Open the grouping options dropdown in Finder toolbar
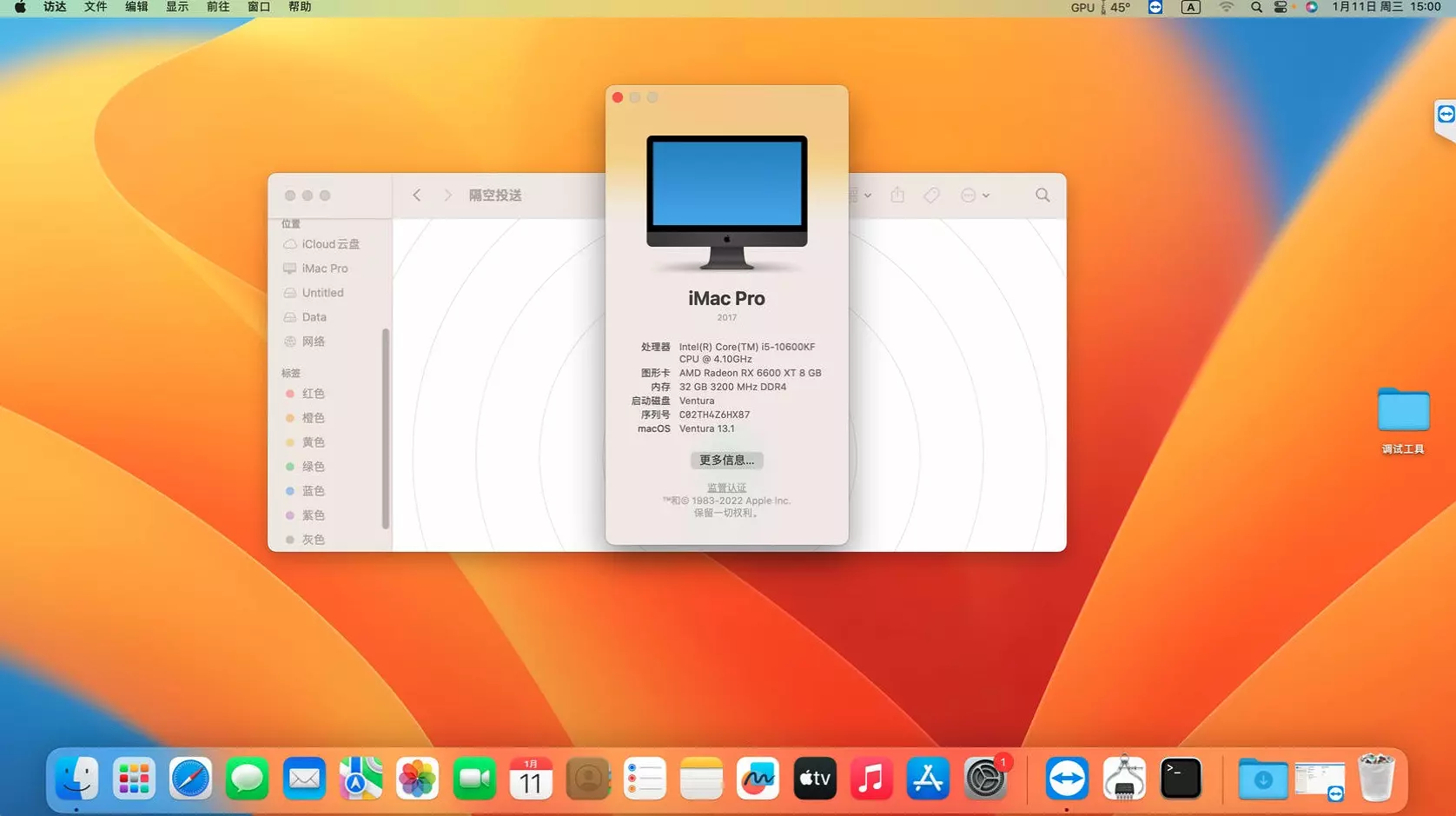The height and width of the screenshot is (816, 1456). pyautogui.click(x=858, y=195)
